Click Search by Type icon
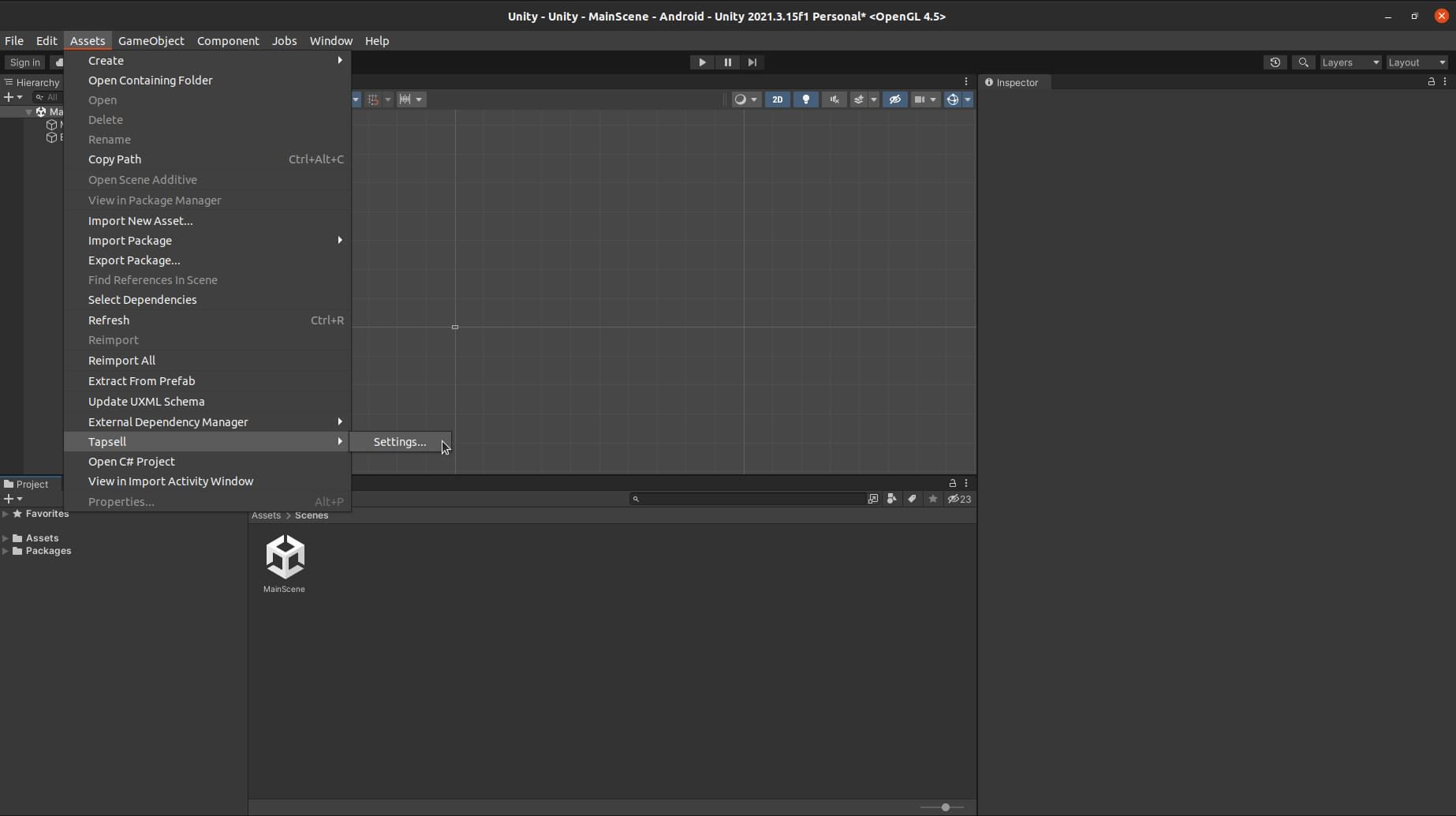The width and height of the screenshot is (1456, 816). point(891,499)
